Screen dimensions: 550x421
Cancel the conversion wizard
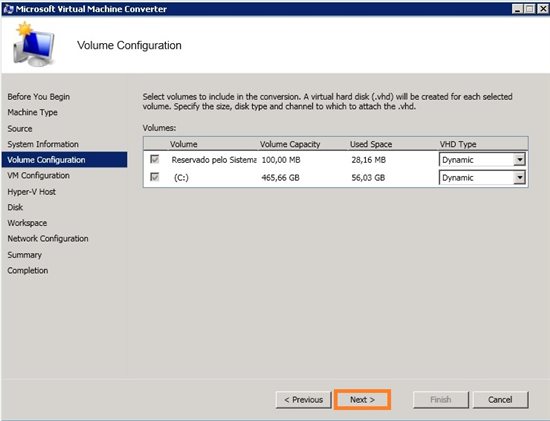500,400
